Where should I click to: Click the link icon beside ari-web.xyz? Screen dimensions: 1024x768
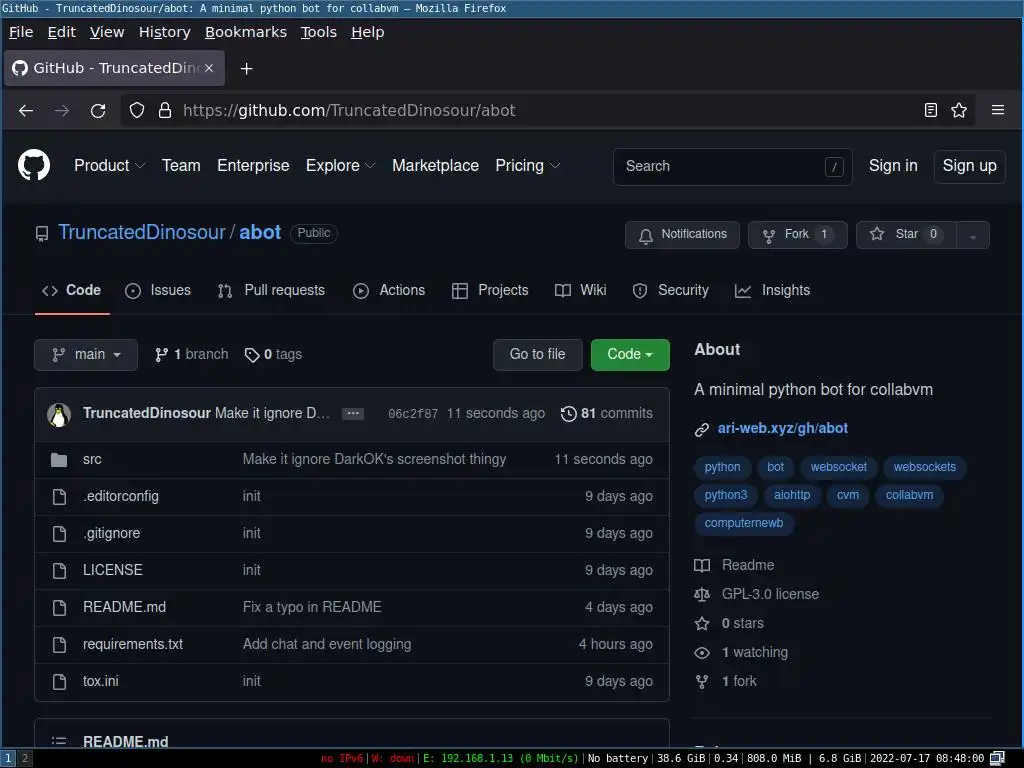tap(701, 429)
